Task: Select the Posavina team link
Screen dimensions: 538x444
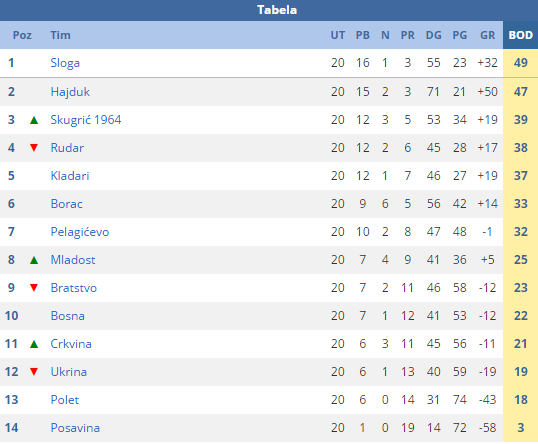Action: coord(75,428)
